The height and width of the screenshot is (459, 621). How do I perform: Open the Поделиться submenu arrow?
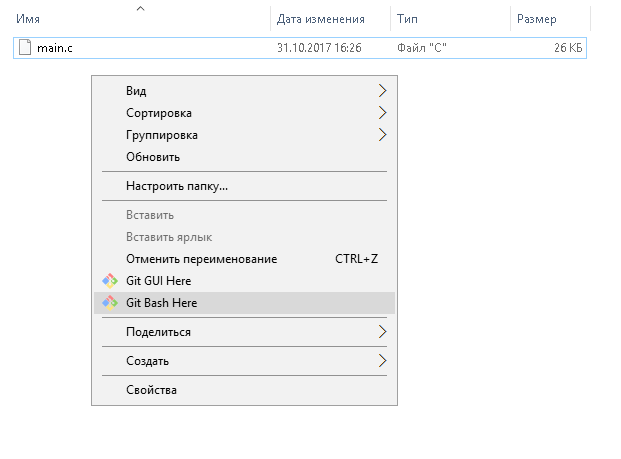(382, 332)
